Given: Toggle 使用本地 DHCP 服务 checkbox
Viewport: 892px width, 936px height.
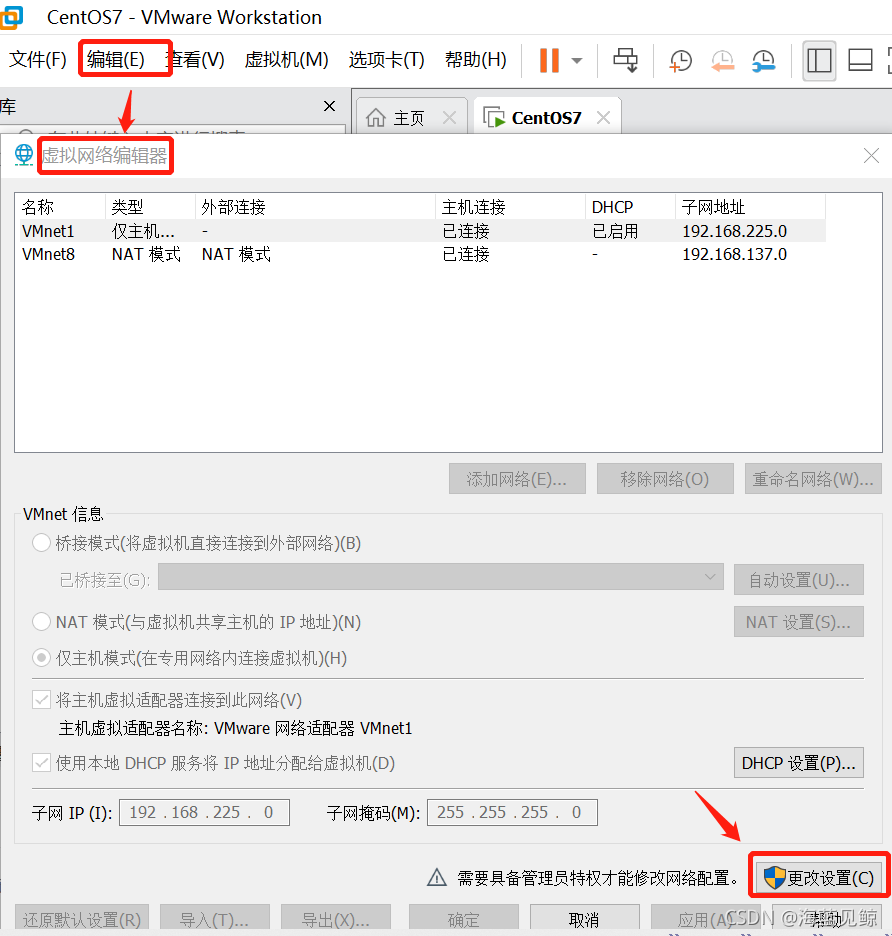Looking at the screenshot, I should click(41, 762).
